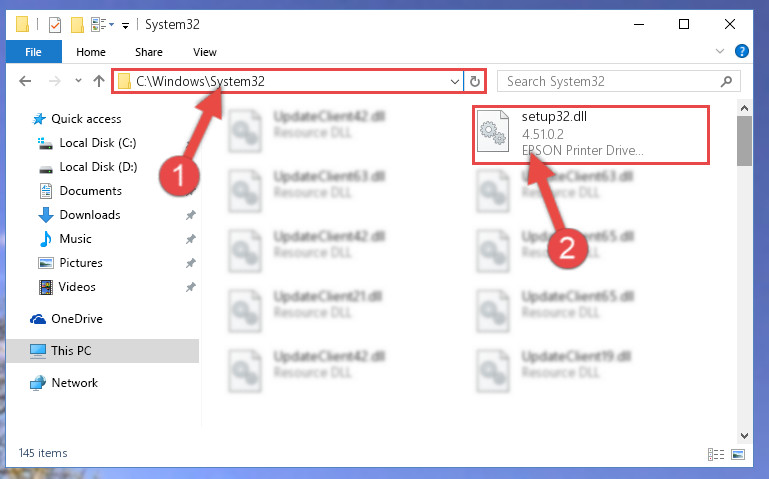769x479 pixels.
Task: Click the vertical scrollbar down arrow
Action: coord(744,435)
